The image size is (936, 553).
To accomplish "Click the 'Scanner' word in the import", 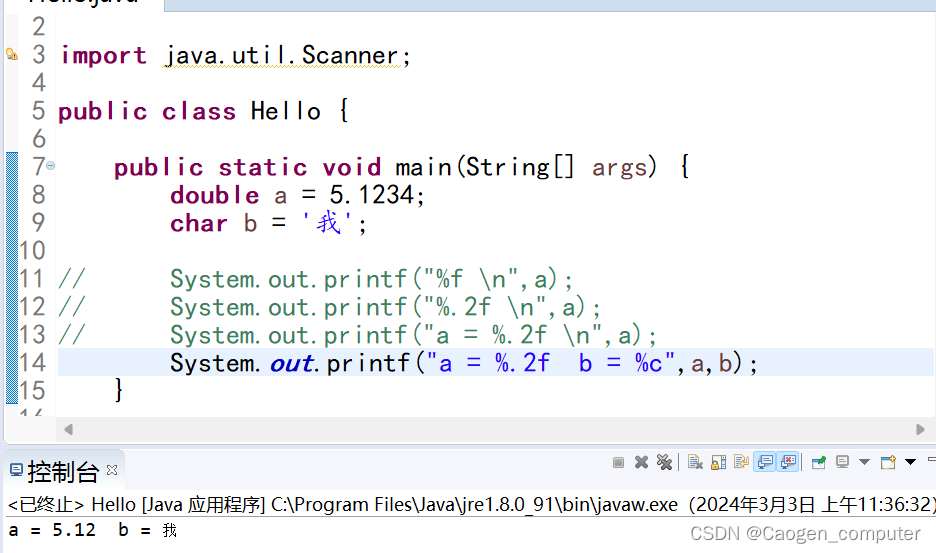I will point(350,56).
